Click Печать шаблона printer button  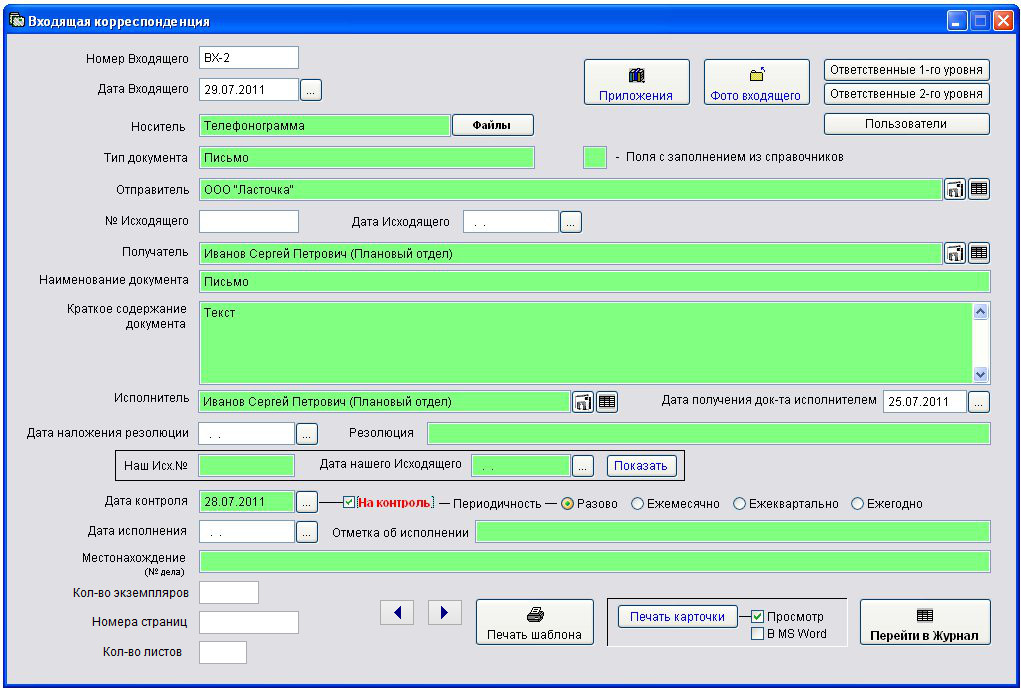click(x=534, y=624)
